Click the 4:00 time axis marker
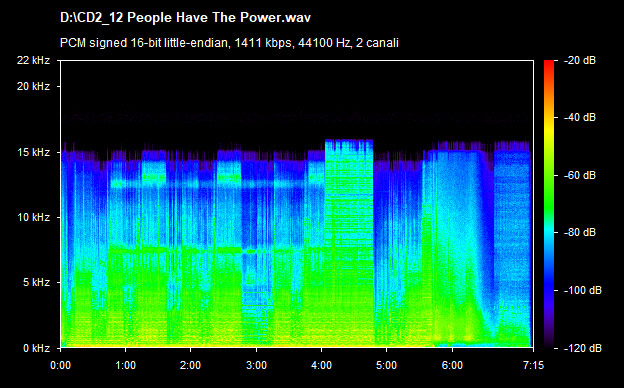This screenshot has width=624, height=388. pos(321,365)
